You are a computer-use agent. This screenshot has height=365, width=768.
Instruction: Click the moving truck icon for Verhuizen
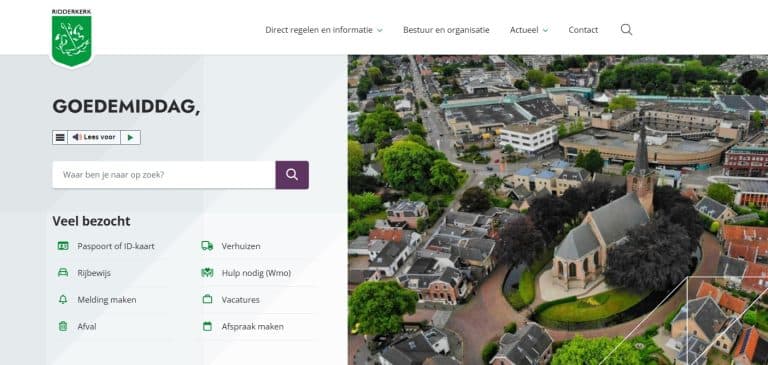pyautogui.click(x=207, y=246)
